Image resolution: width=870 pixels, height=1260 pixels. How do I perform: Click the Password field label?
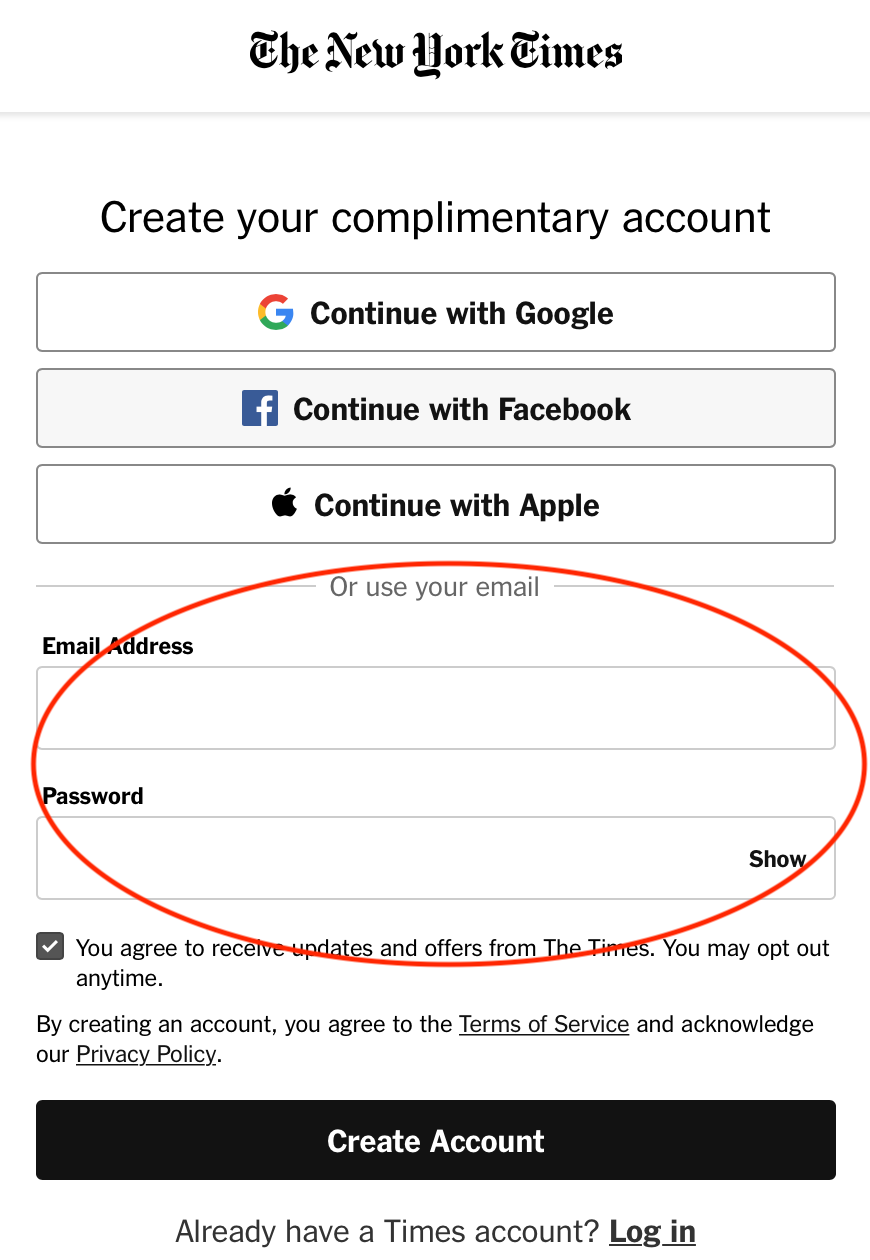coord(93,796)
